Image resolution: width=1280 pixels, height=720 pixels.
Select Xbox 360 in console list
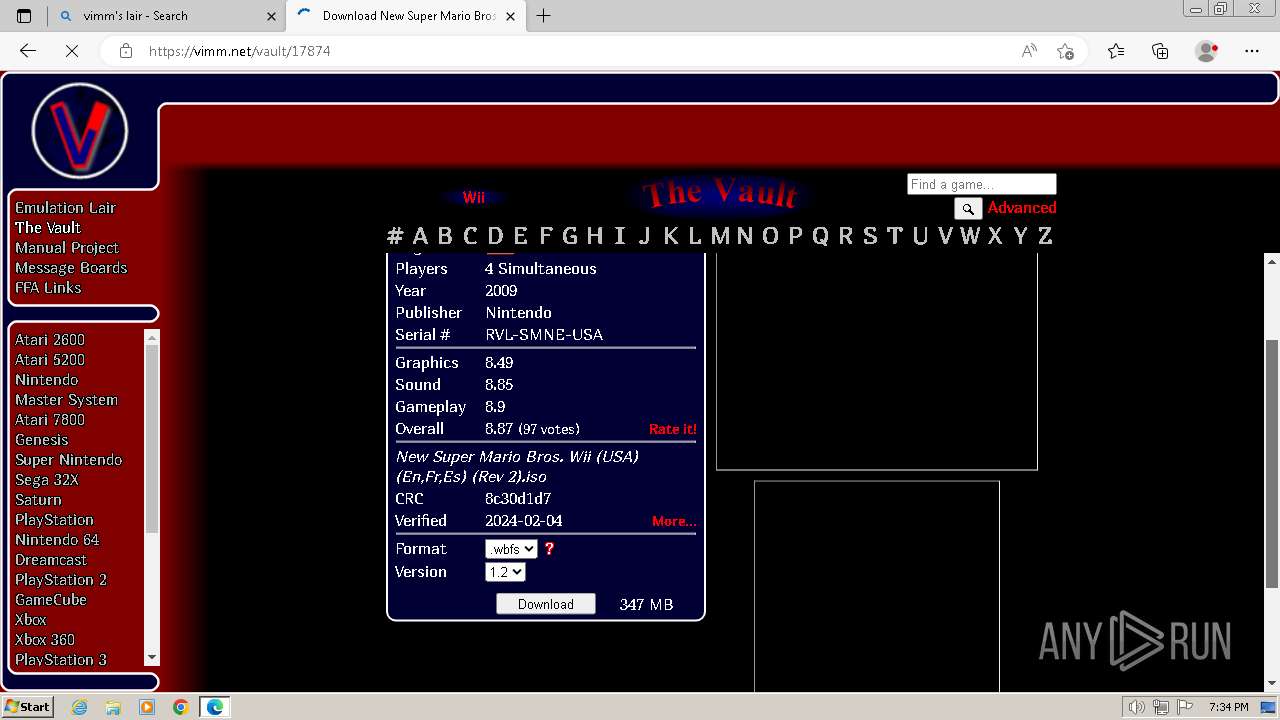[45, 640]
